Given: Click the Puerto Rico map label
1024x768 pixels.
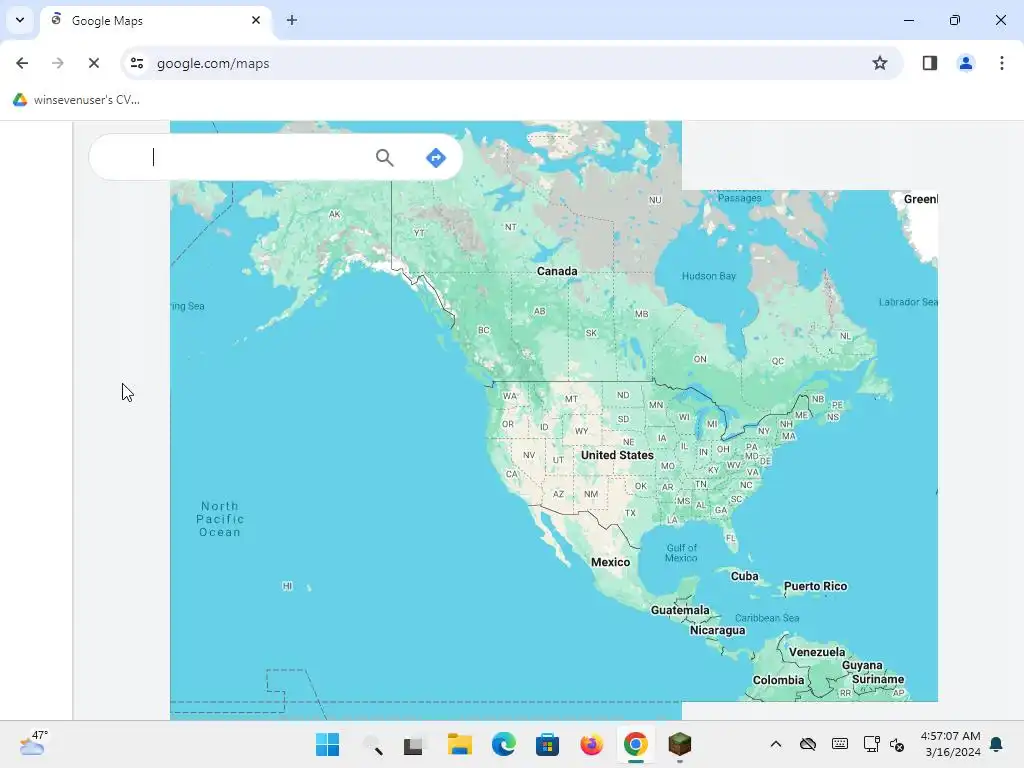Looking at the screenshot, I should coord(816,586).
